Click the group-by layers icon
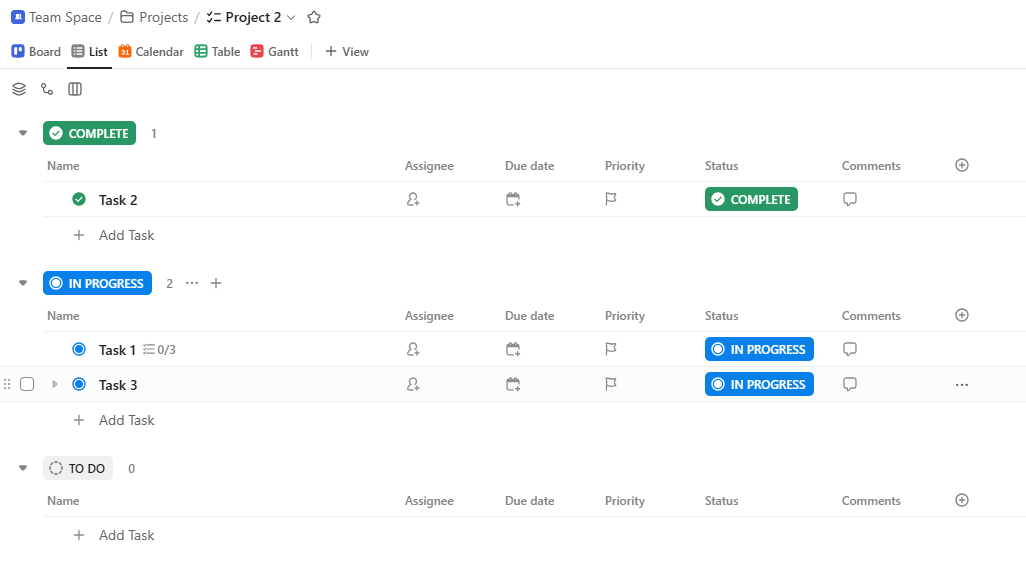Viewport: 1026px width, 572px height. point(19,89)
